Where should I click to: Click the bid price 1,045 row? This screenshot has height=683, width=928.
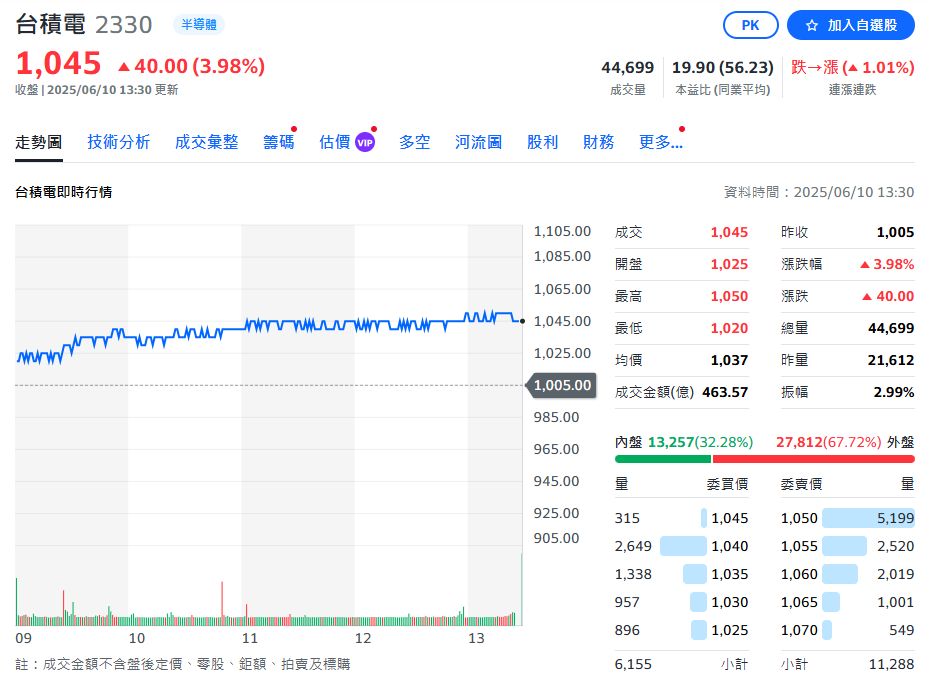tap(682, 518)
